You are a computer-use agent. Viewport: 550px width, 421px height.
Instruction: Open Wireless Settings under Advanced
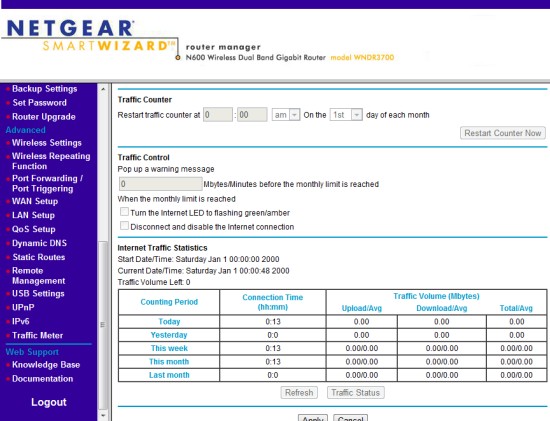tap(47, 143)
